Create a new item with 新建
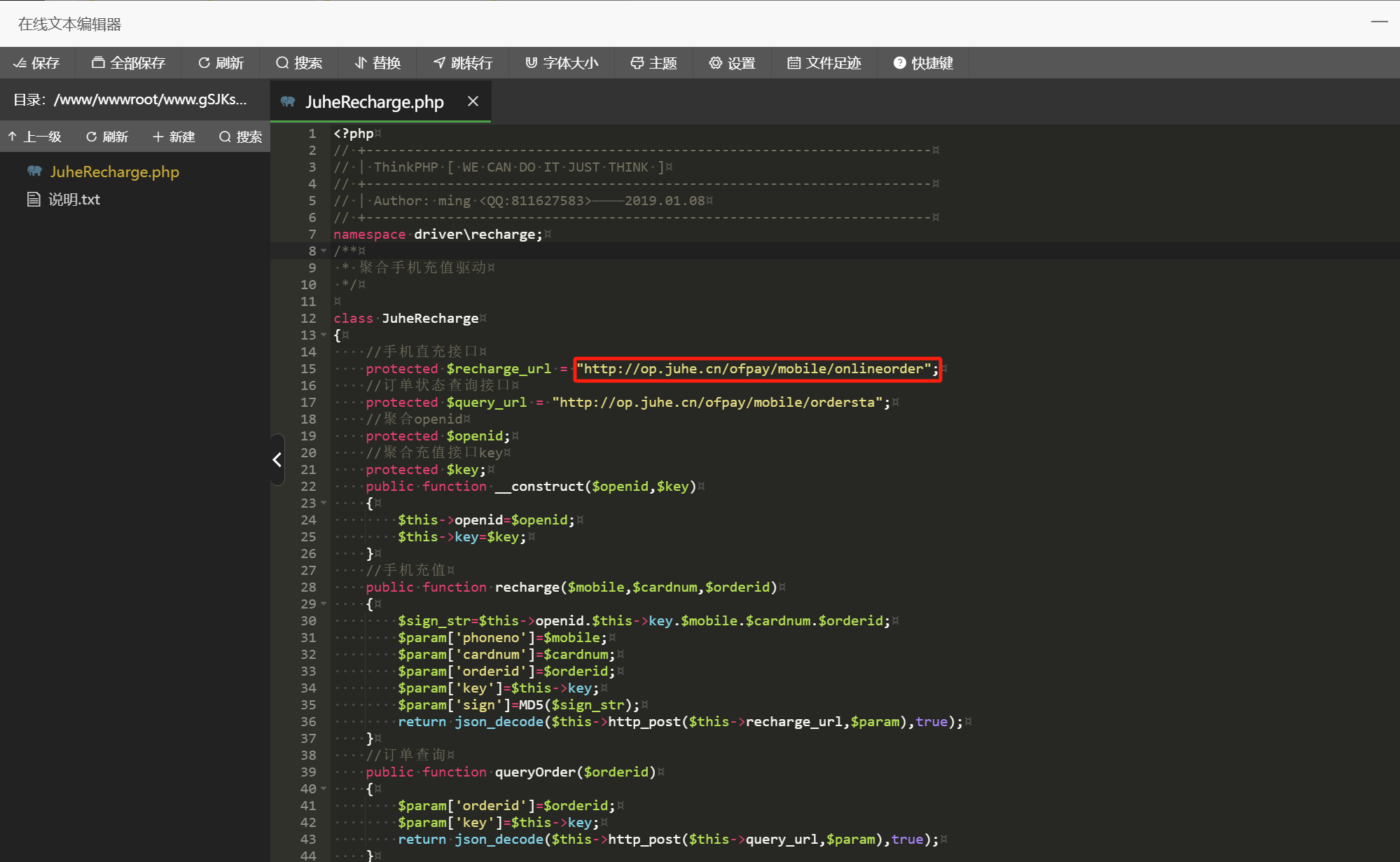The width and height of the screenshot is (1400, 862). pyautogui.click(x=174, y=137)
